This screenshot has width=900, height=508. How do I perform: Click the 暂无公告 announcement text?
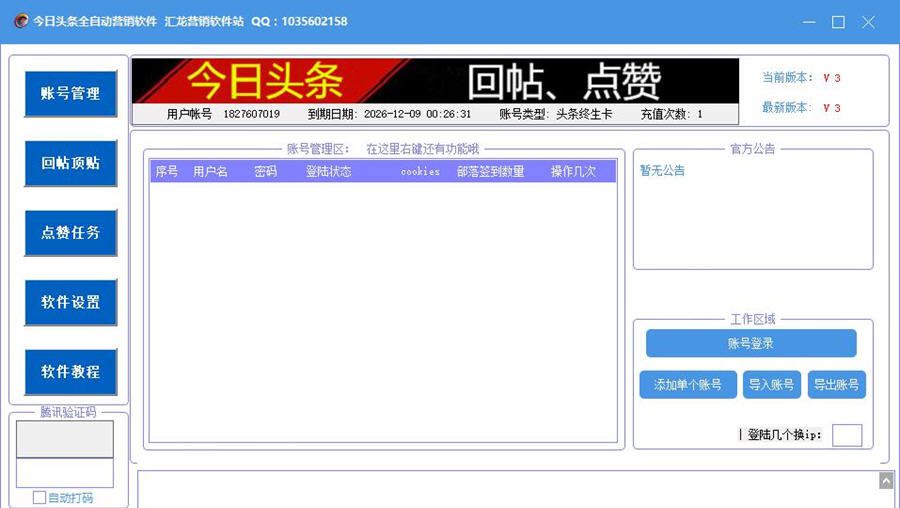click(x=662, y=170)
